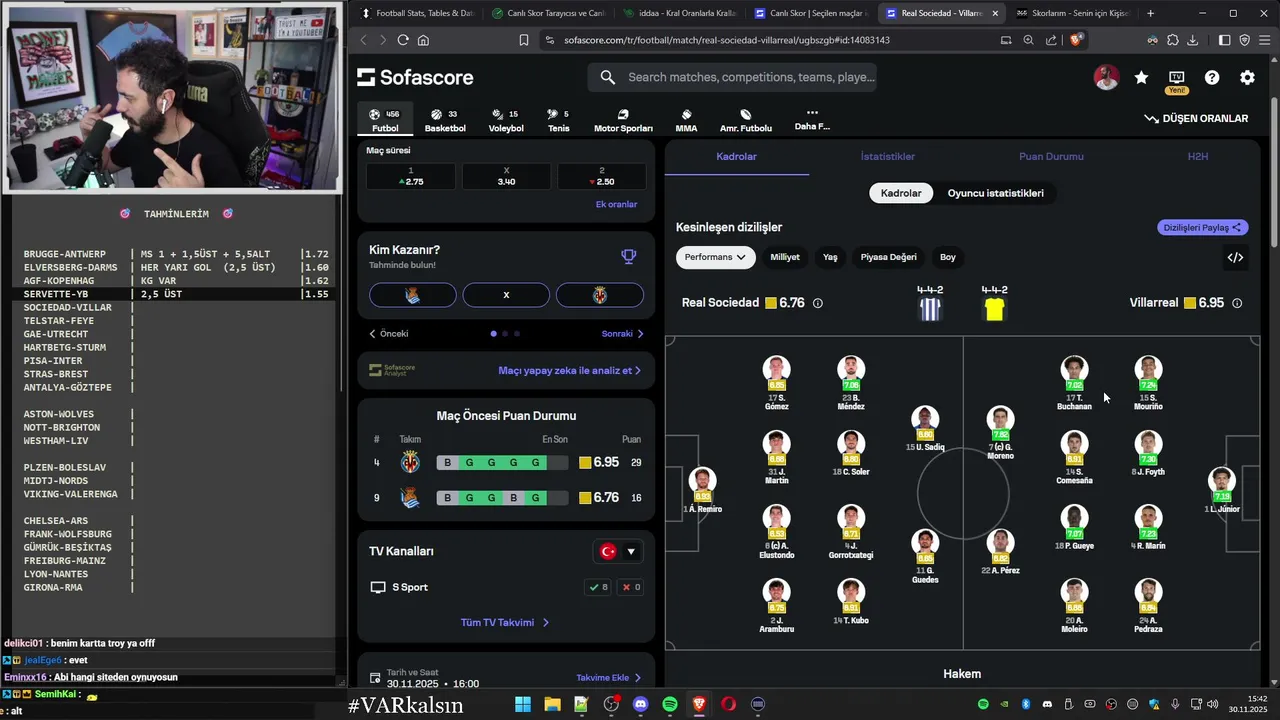Screen dimensions: 1280x720
Task: Select the MMA sport icon
Action: pos(686,121)
